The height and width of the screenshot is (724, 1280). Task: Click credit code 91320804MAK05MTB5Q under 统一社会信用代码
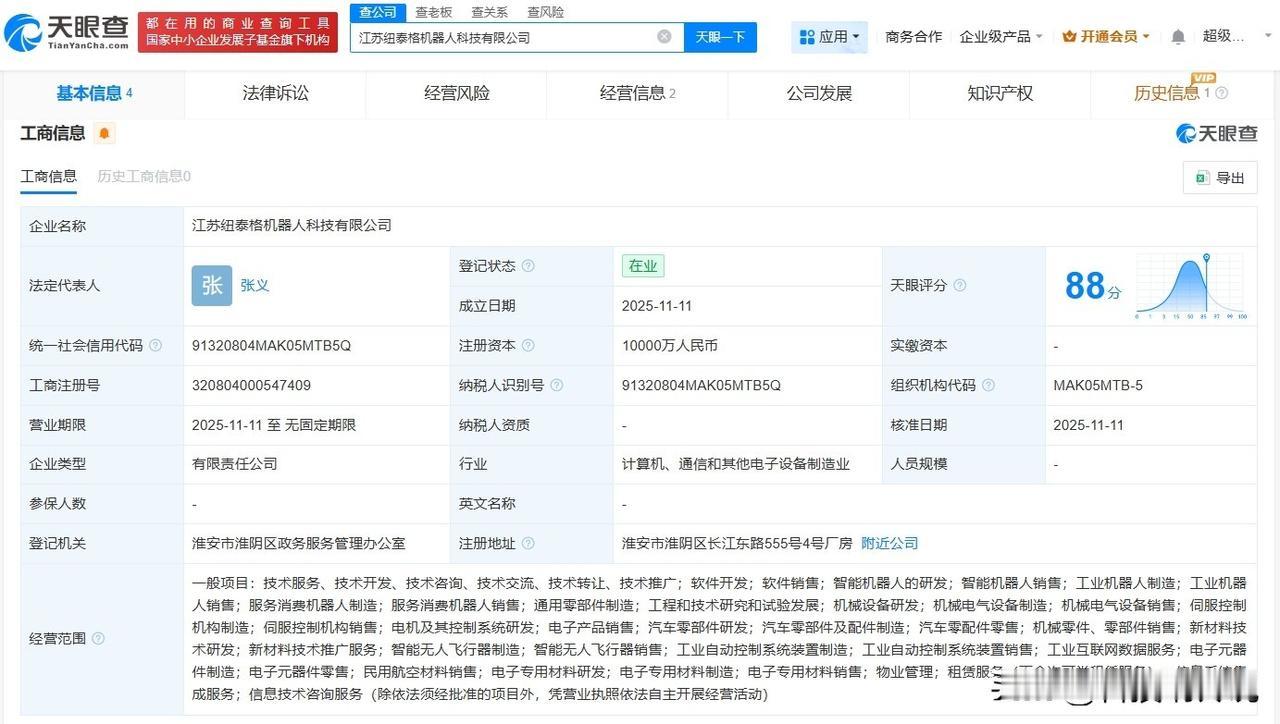click(271, 345)
